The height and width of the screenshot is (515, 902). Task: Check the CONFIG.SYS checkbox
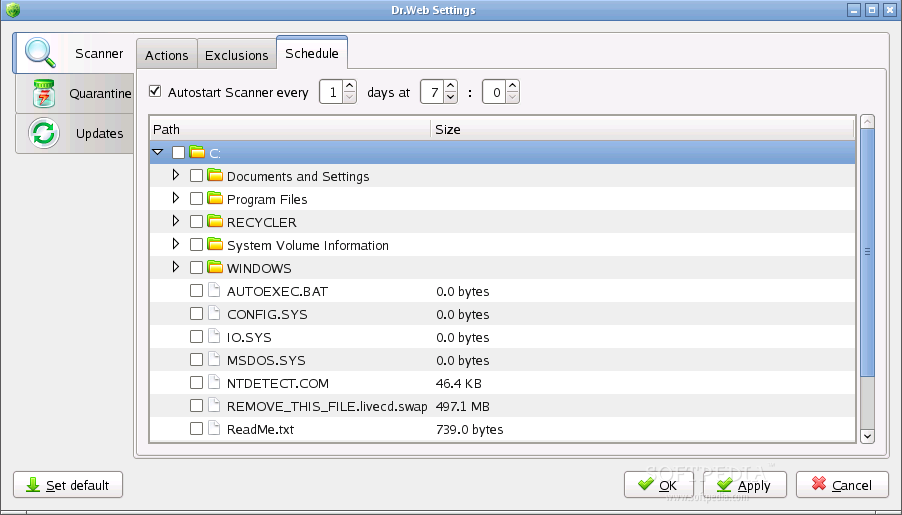[196, 314]
